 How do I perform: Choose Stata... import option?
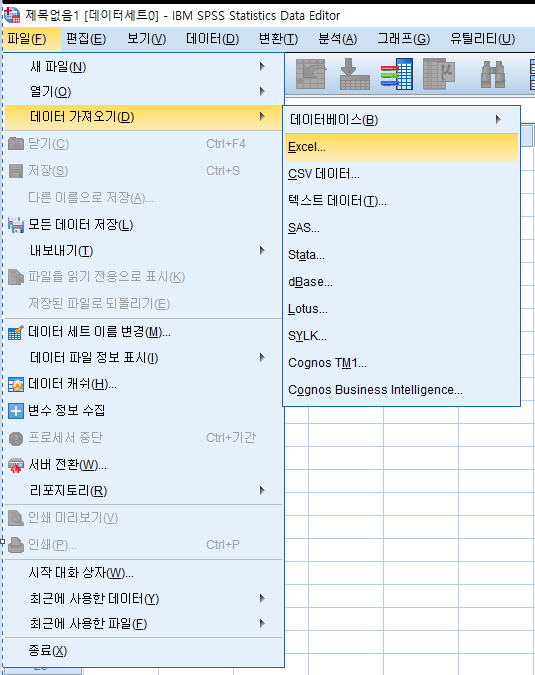pyautogui.click(x=401, y=255)
